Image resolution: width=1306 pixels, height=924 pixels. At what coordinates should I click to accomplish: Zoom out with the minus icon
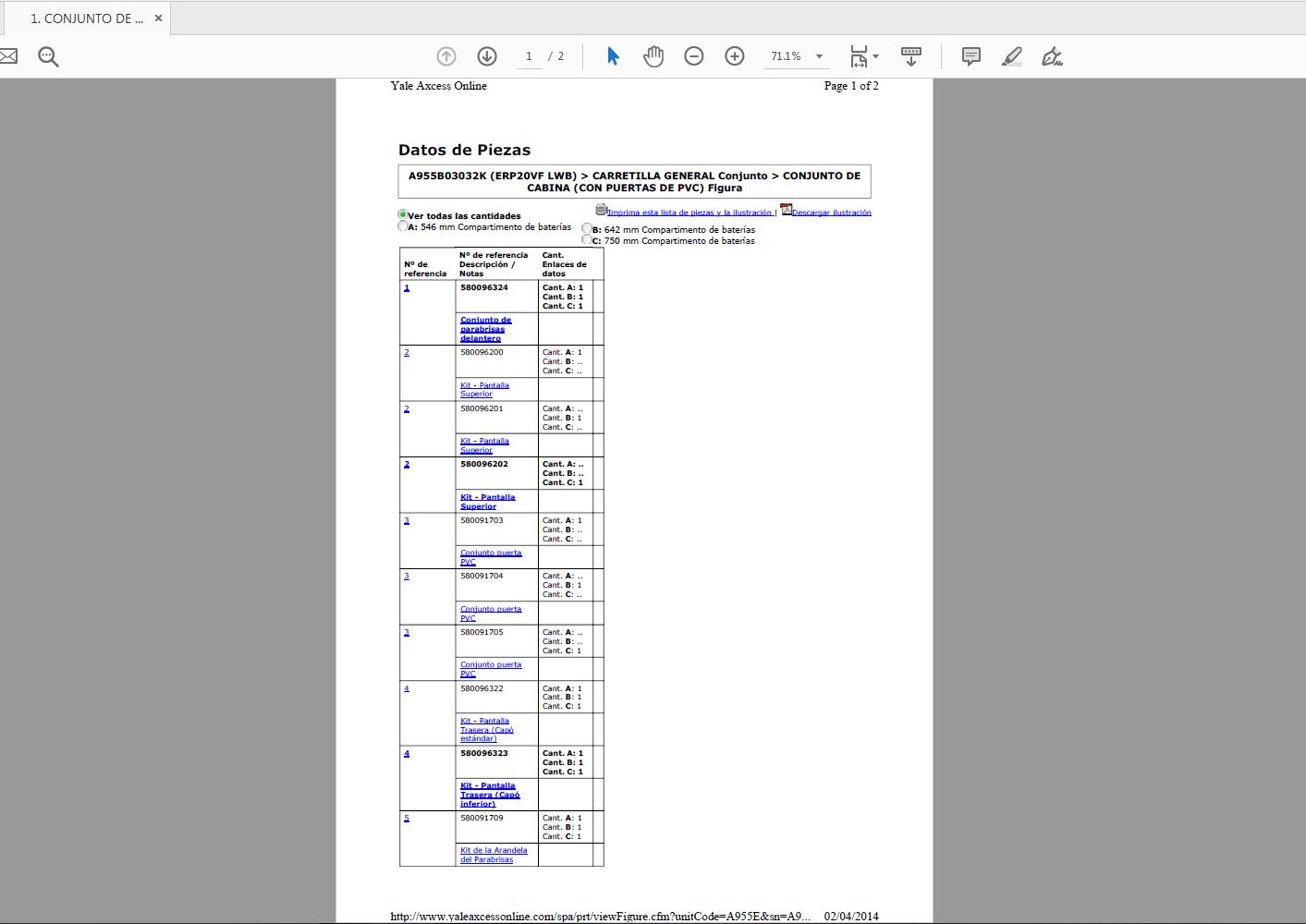coord(694,56)
